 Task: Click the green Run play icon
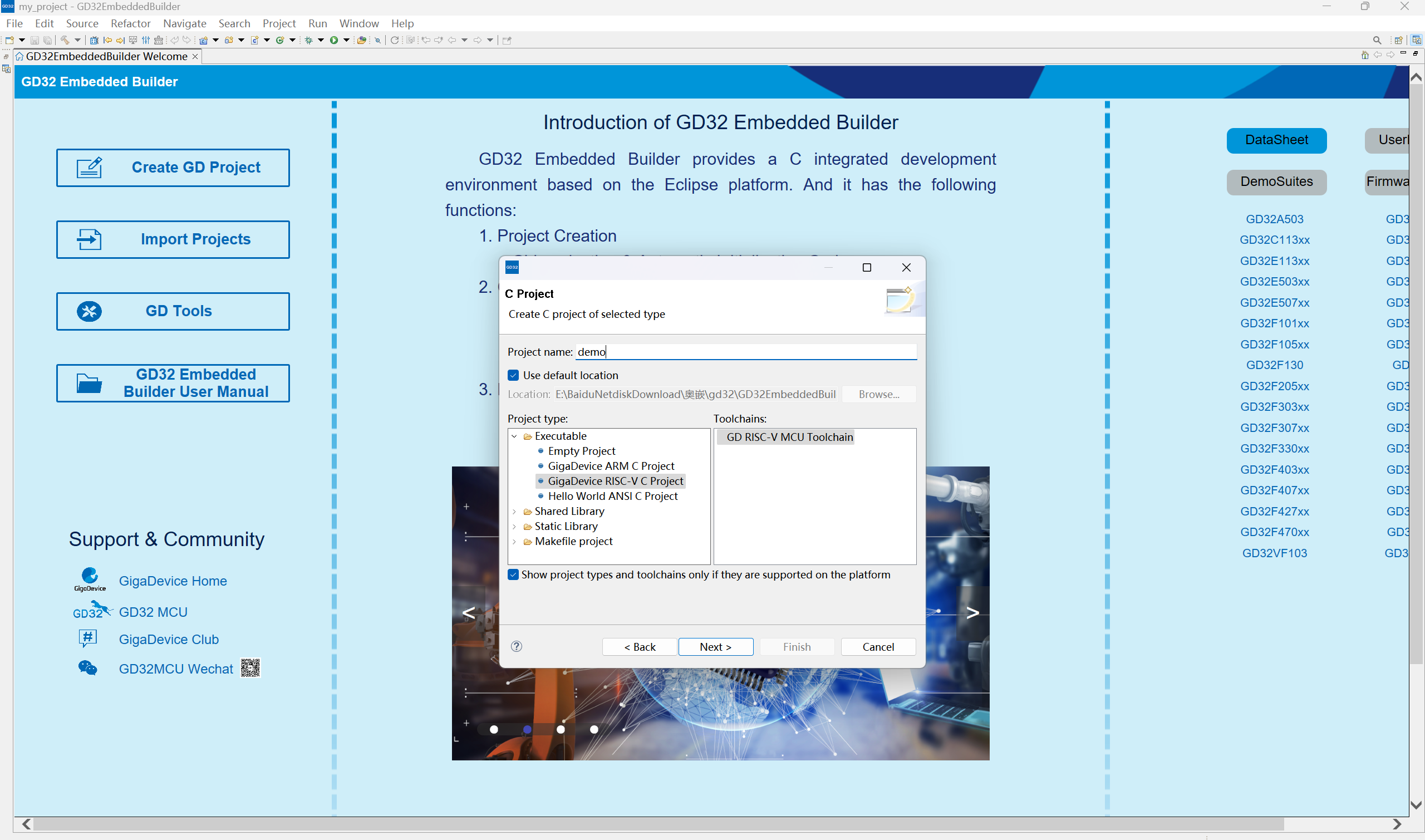pos(334,40)
